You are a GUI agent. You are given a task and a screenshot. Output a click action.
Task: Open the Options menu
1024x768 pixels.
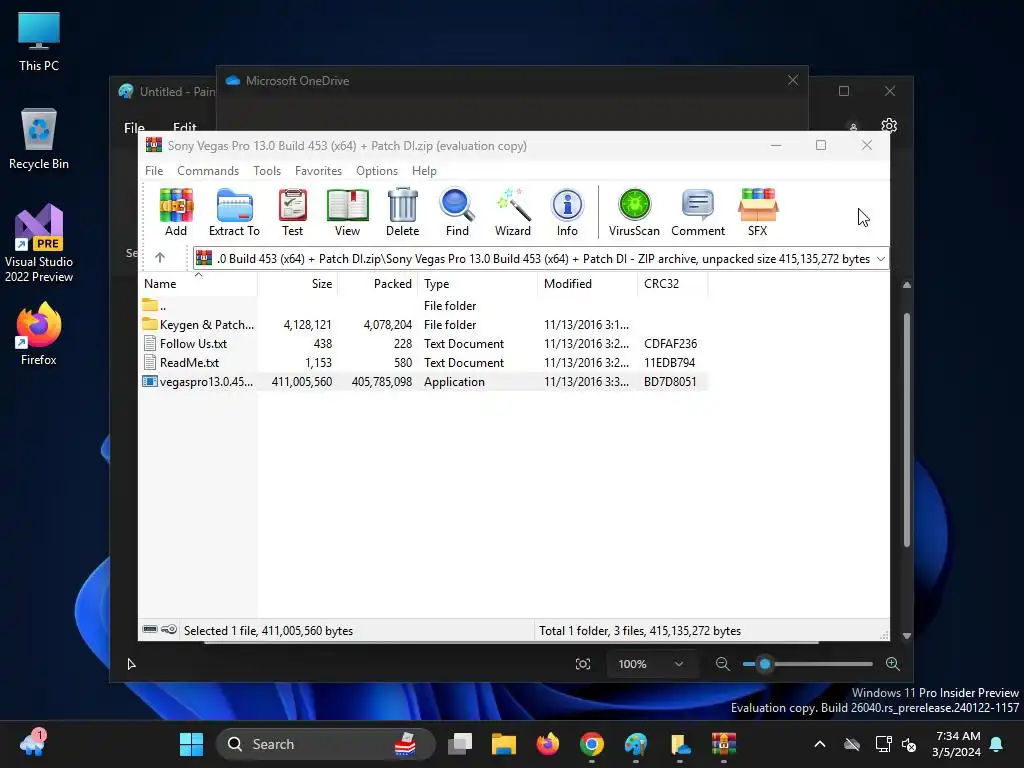[377, 170]
